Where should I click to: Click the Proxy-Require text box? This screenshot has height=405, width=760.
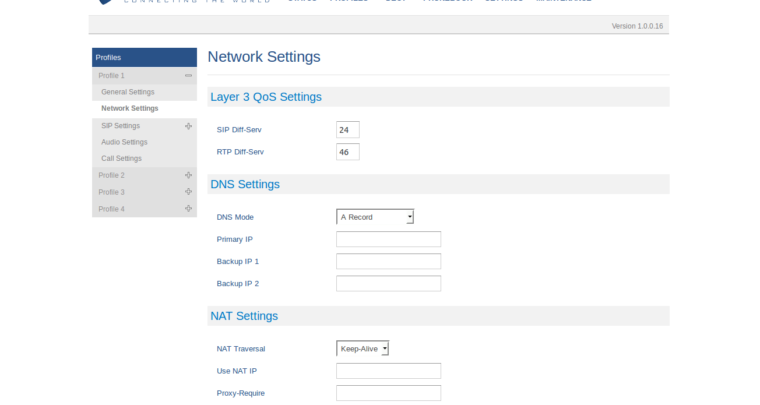coord(388,393)
